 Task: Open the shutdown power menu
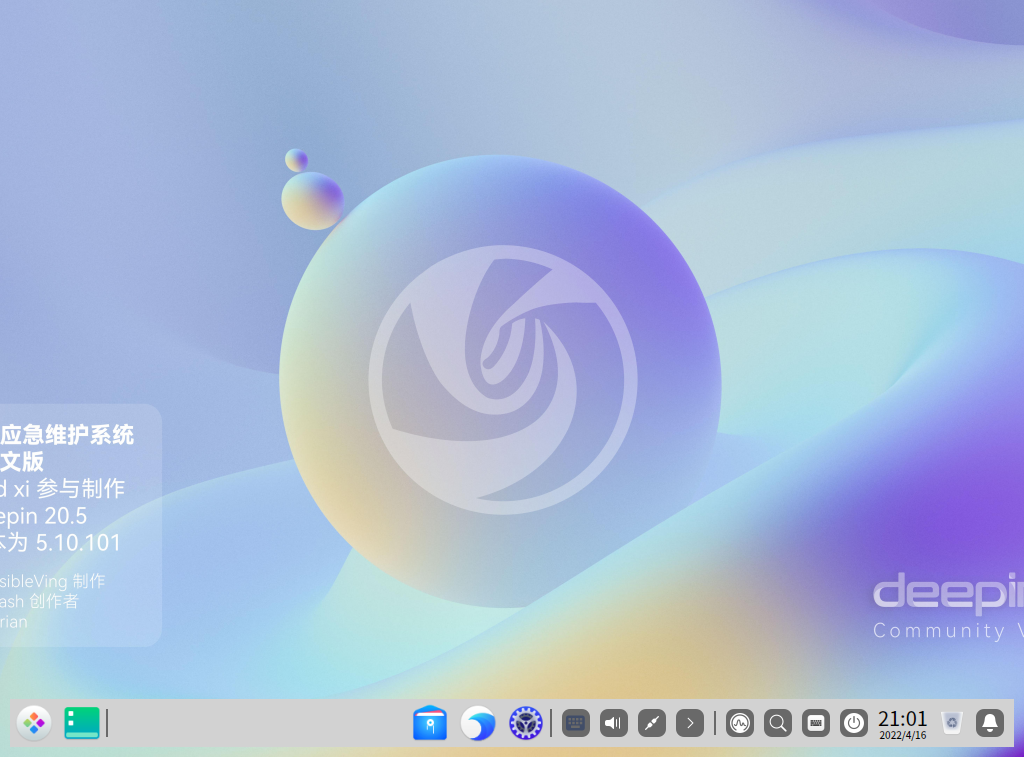click(x=853, y=722)
